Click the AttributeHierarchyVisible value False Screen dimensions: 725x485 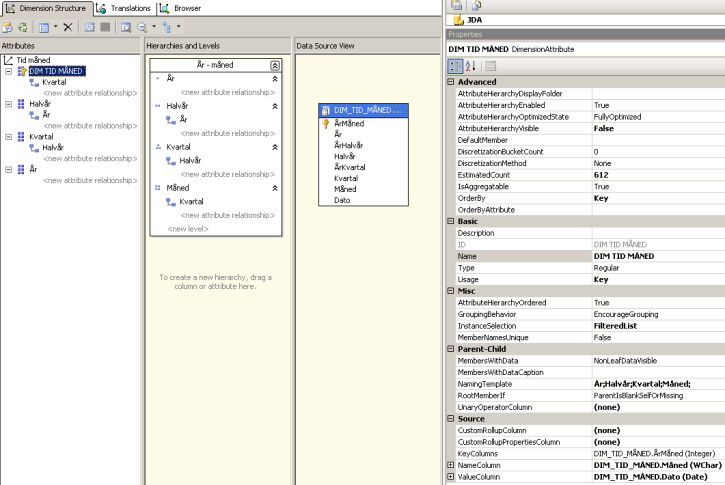658,129
